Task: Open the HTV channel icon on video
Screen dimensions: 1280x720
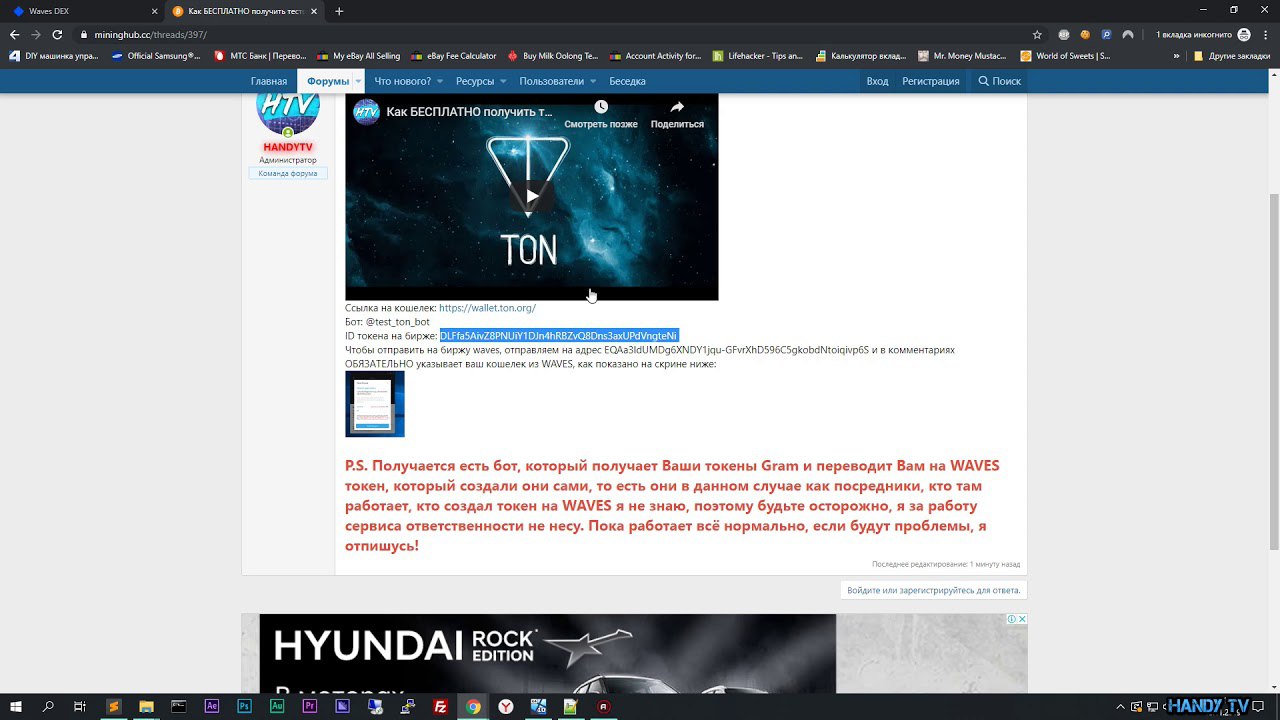Action: [x=367, y=112]
